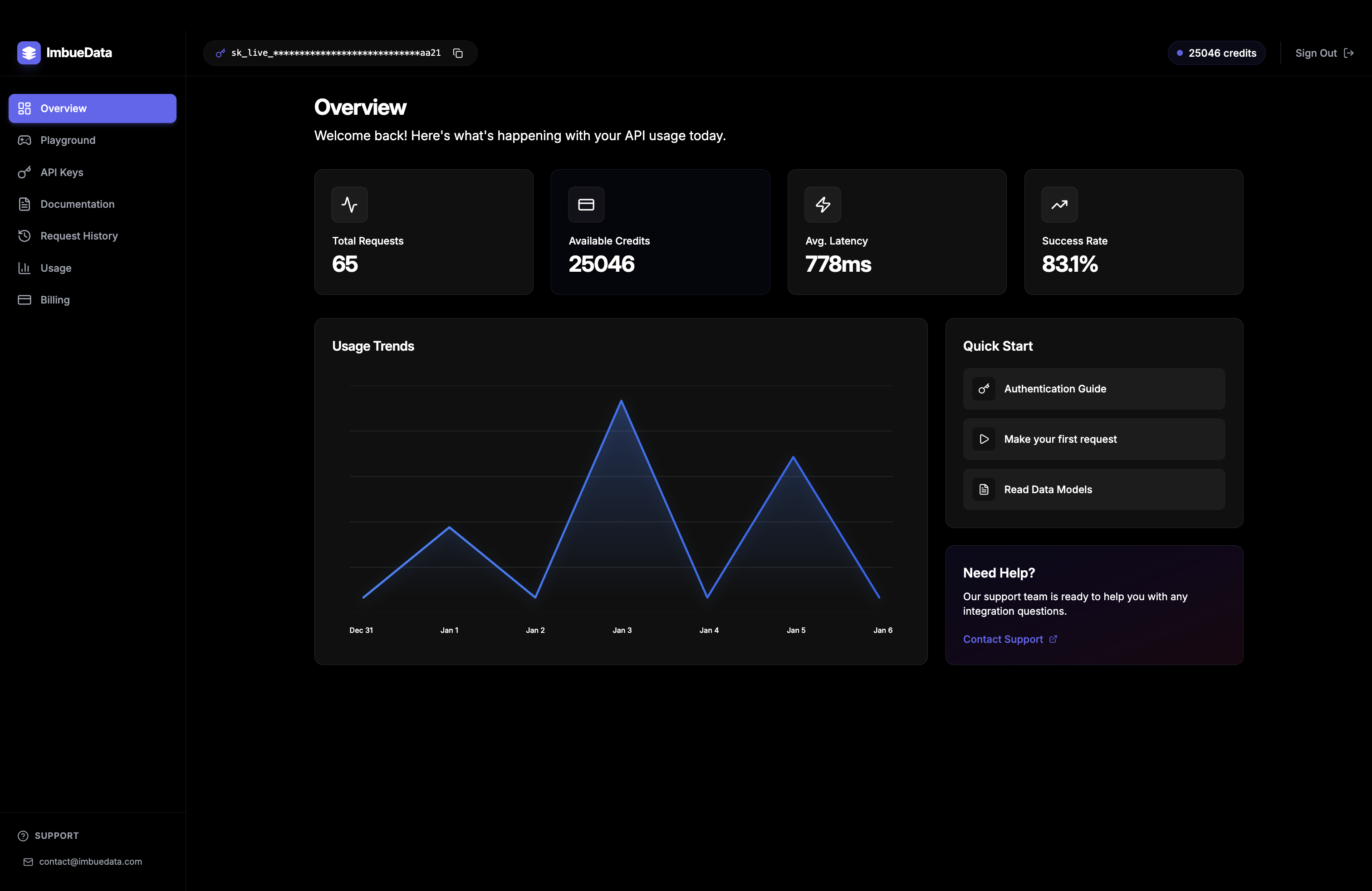This screenshot has height=891, width=1372.
Task: Click the Avg. Latency lightning bolt icon
Action: coord(823,204)
